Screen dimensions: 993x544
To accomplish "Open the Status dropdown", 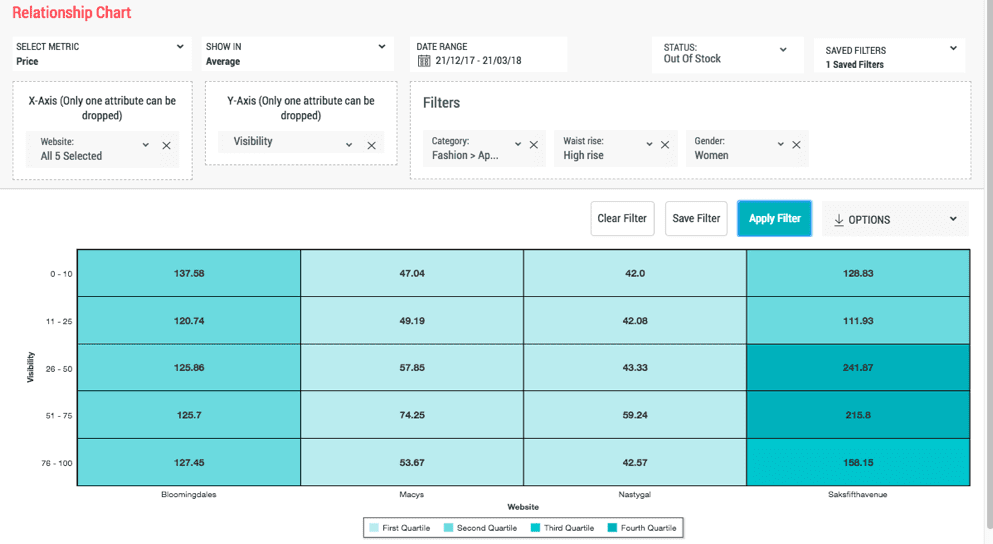I will (783, 50).
